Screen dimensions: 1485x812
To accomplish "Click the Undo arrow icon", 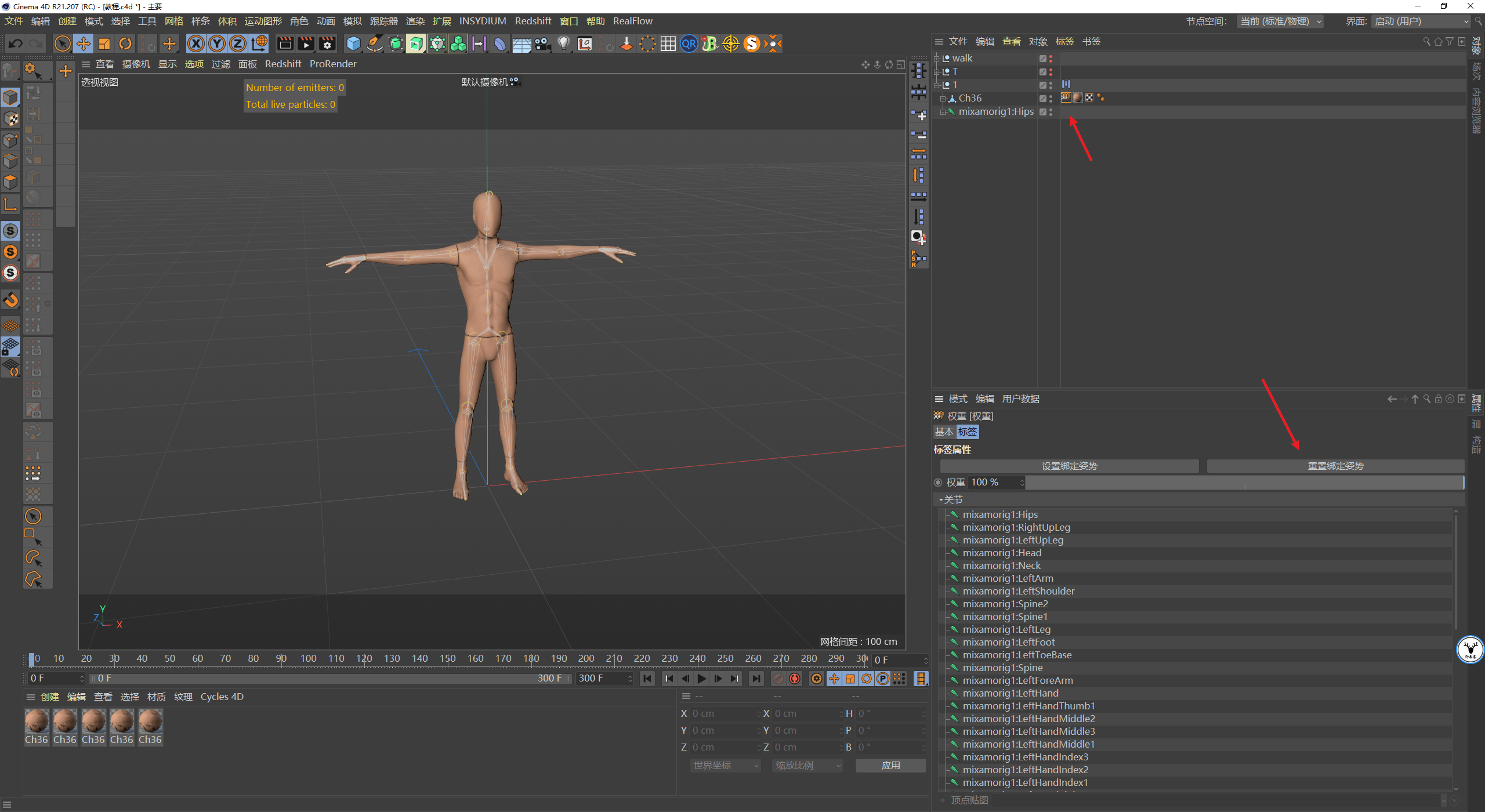I will tap(16, 43).
